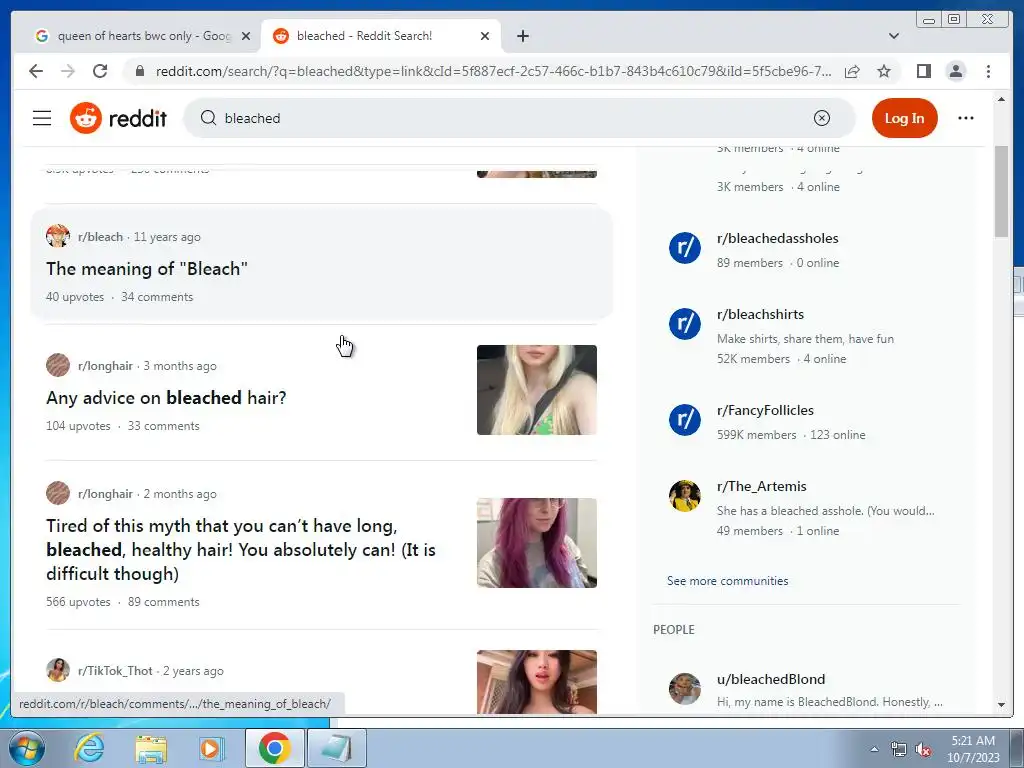Click the Log In button
This screenshot has height=768, width=1024.
904,118
